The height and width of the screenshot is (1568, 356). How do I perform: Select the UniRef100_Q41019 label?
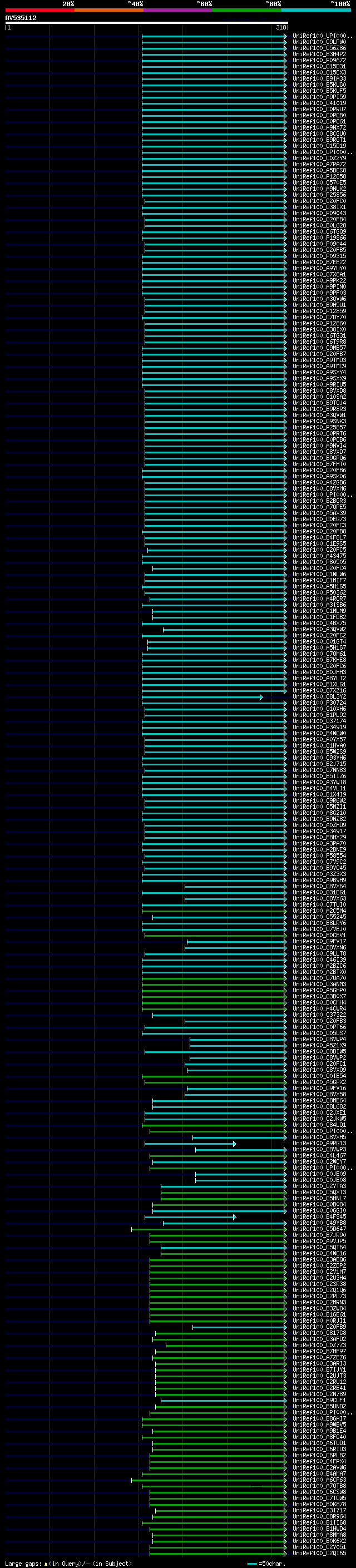pyautogui.click(x=319, y=103)
